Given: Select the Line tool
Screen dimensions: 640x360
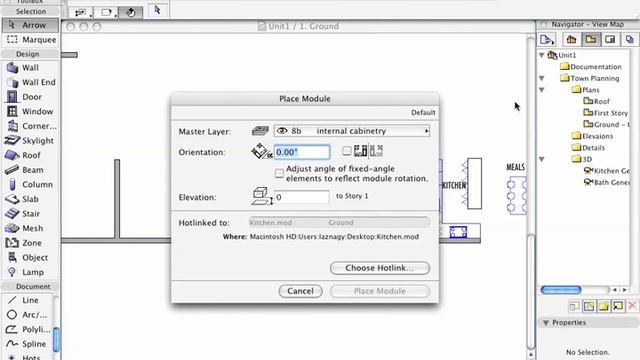Looking at the screenshot, I should [28, 300].
